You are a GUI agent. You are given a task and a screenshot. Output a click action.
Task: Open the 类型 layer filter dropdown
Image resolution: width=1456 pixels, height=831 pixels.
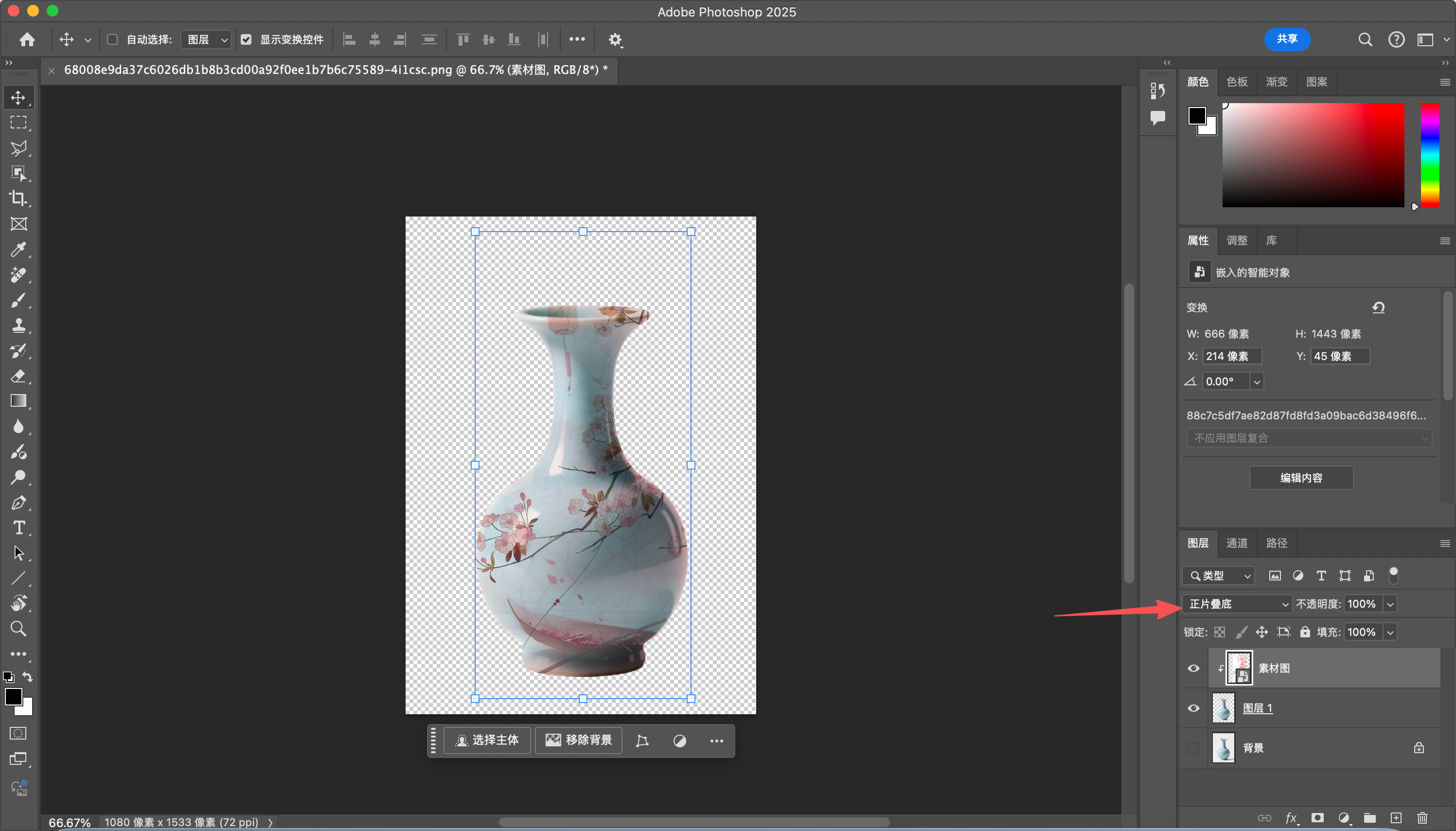click(x=1220, y=575)
